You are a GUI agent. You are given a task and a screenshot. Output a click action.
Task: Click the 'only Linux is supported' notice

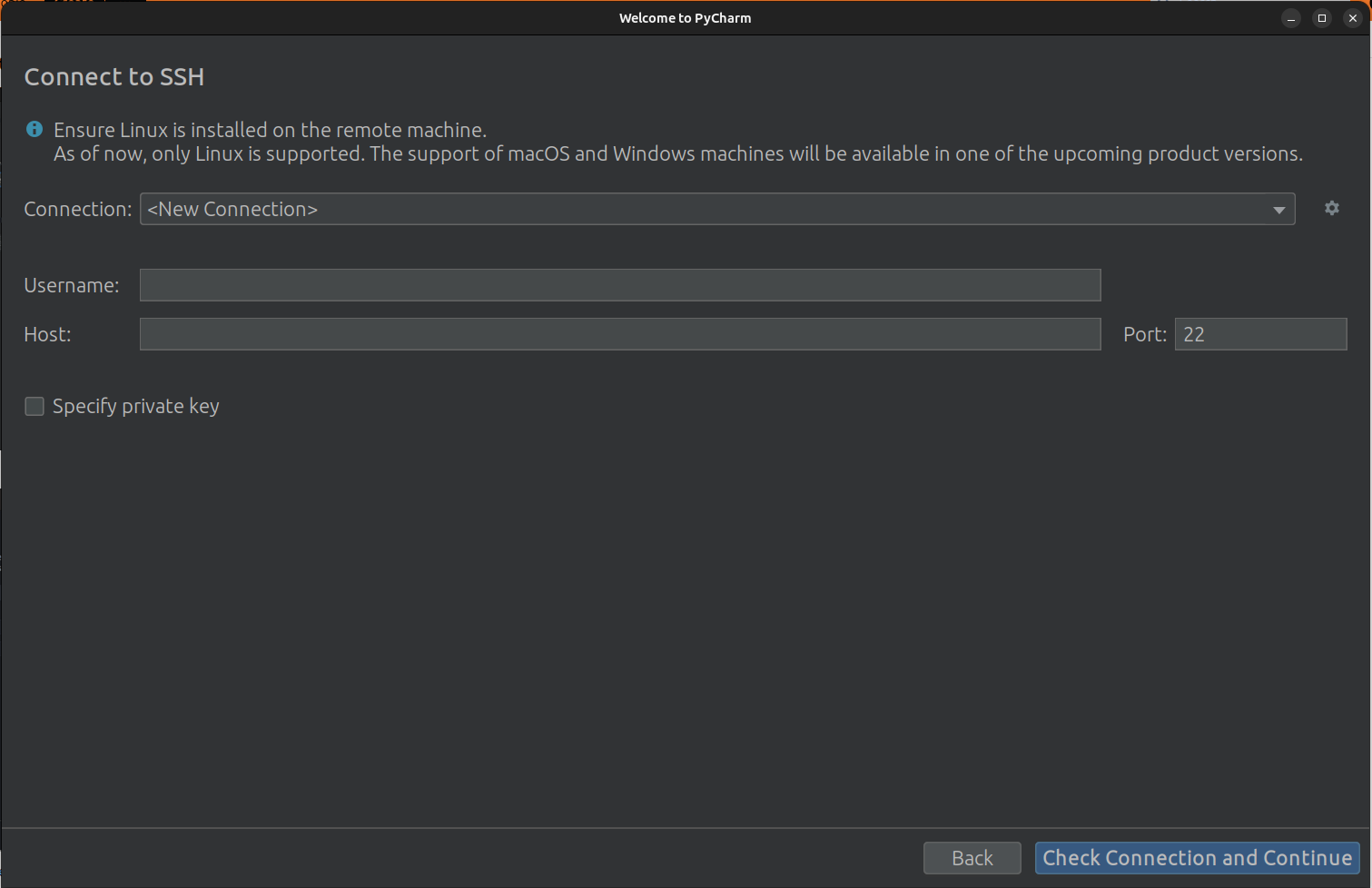pyautogui.click(x=677, y=153)
